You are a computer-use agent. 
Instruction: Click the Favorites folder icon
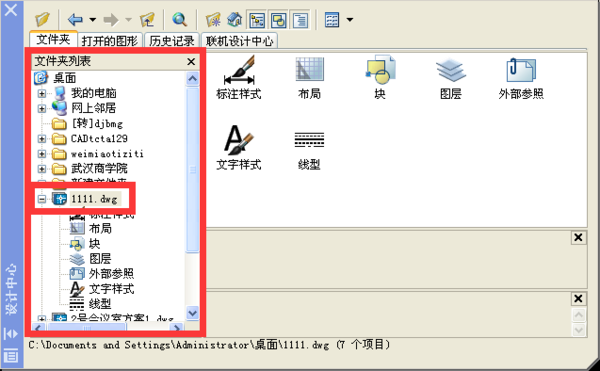pyautogui.click(x=213, y=20)
